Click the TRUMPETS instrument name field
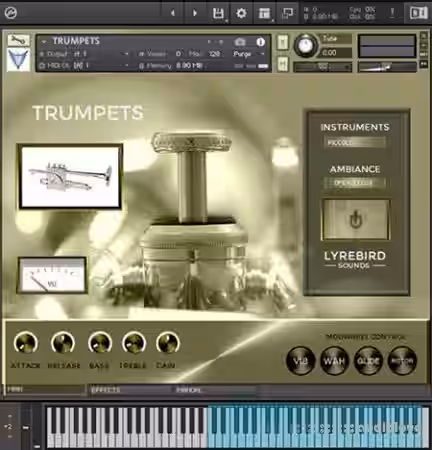This screenshot has height=450, width=432. click(x=76, y=41)
